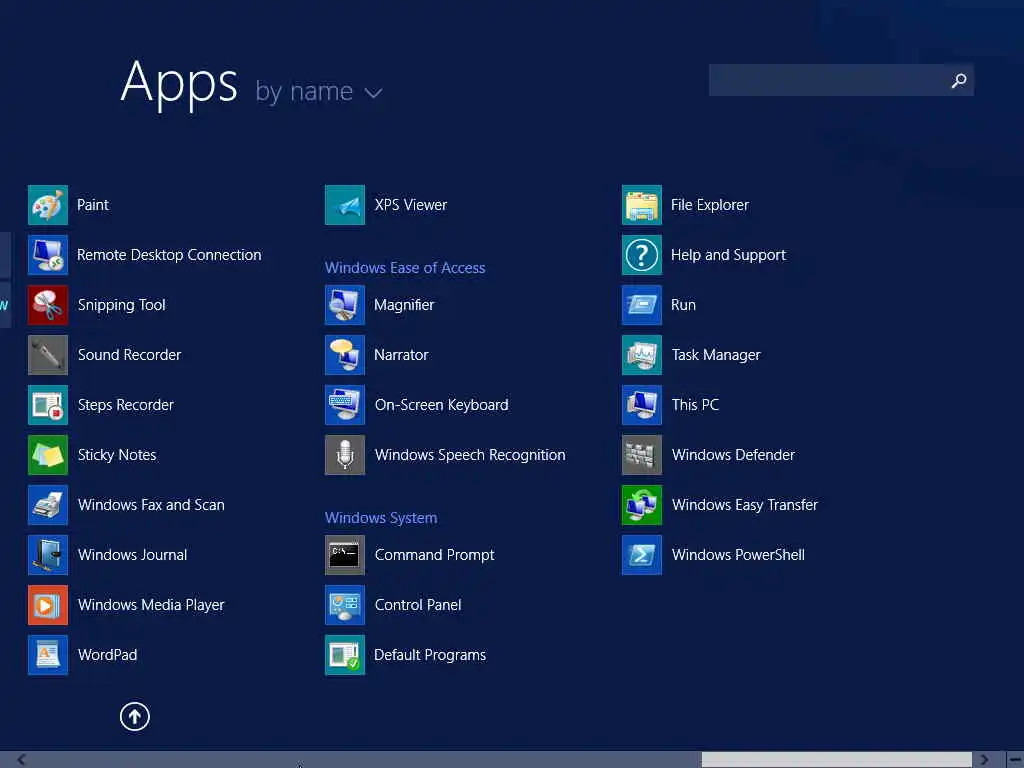Open the Snipping Tool icon
The width and height of the screenshot is (1024, 768).
tap(48, 305)
